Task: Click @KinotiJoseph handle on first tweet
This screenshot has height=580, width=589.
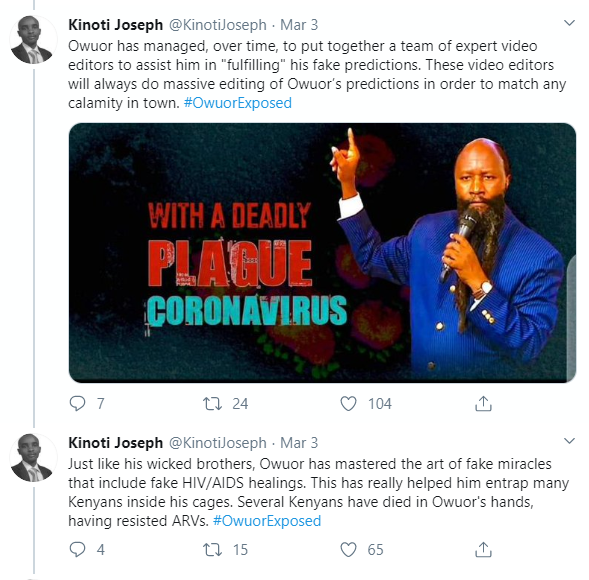Action: click(218, 25)
